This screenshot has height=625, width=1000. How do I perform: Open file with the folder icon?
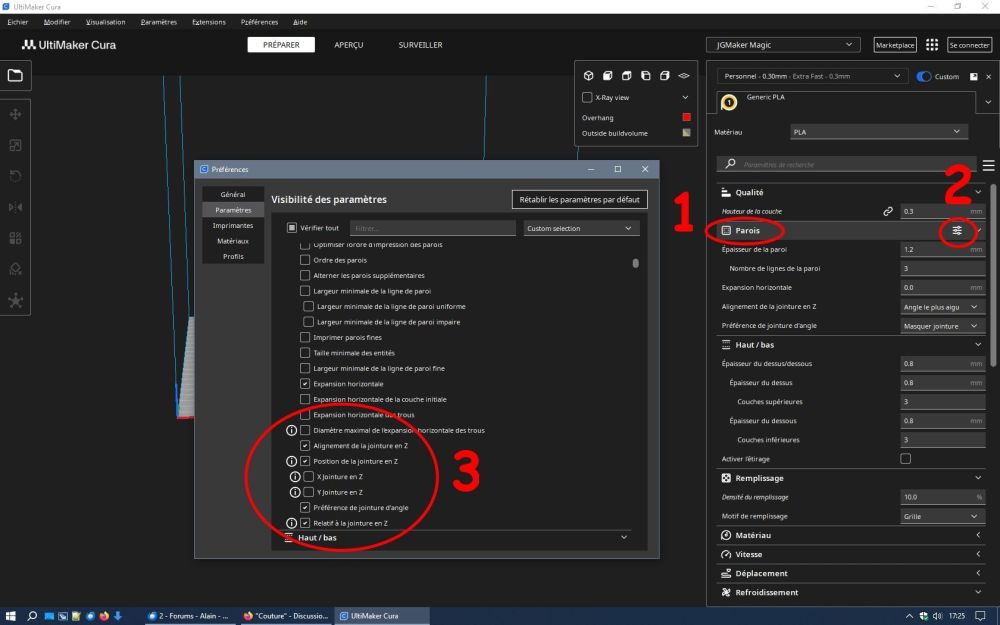(15, 75)
